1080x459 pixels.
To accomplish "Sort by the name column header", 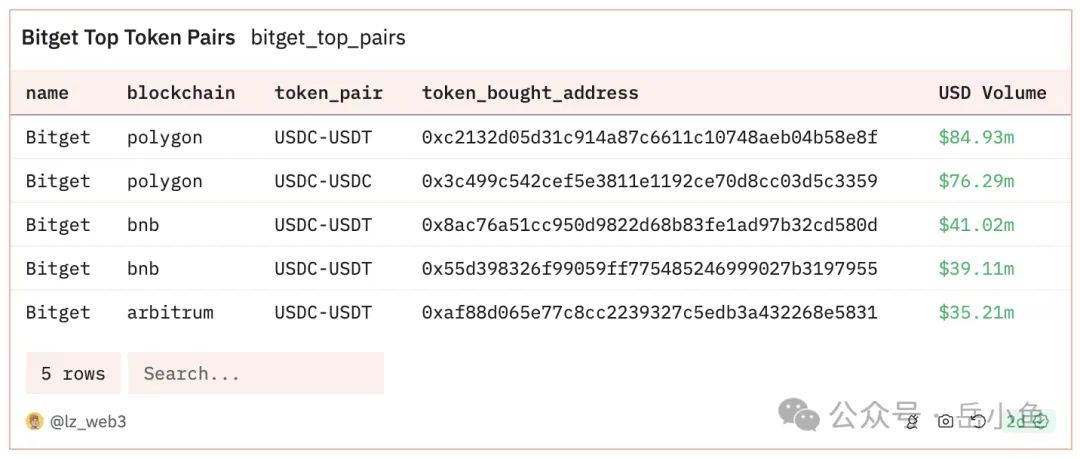I will 47,93.
